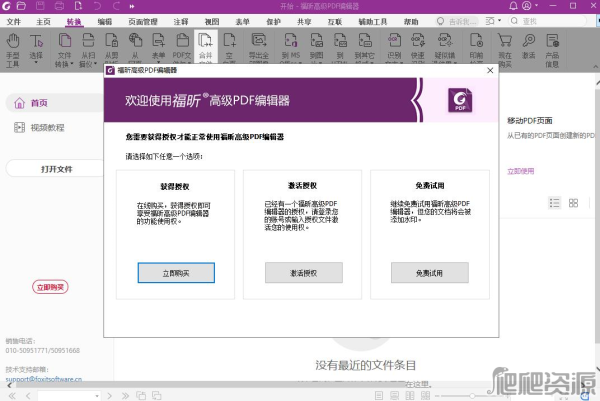Switch to list view of recent files
This screenshot has width=600, height=401.
point(554,203)
